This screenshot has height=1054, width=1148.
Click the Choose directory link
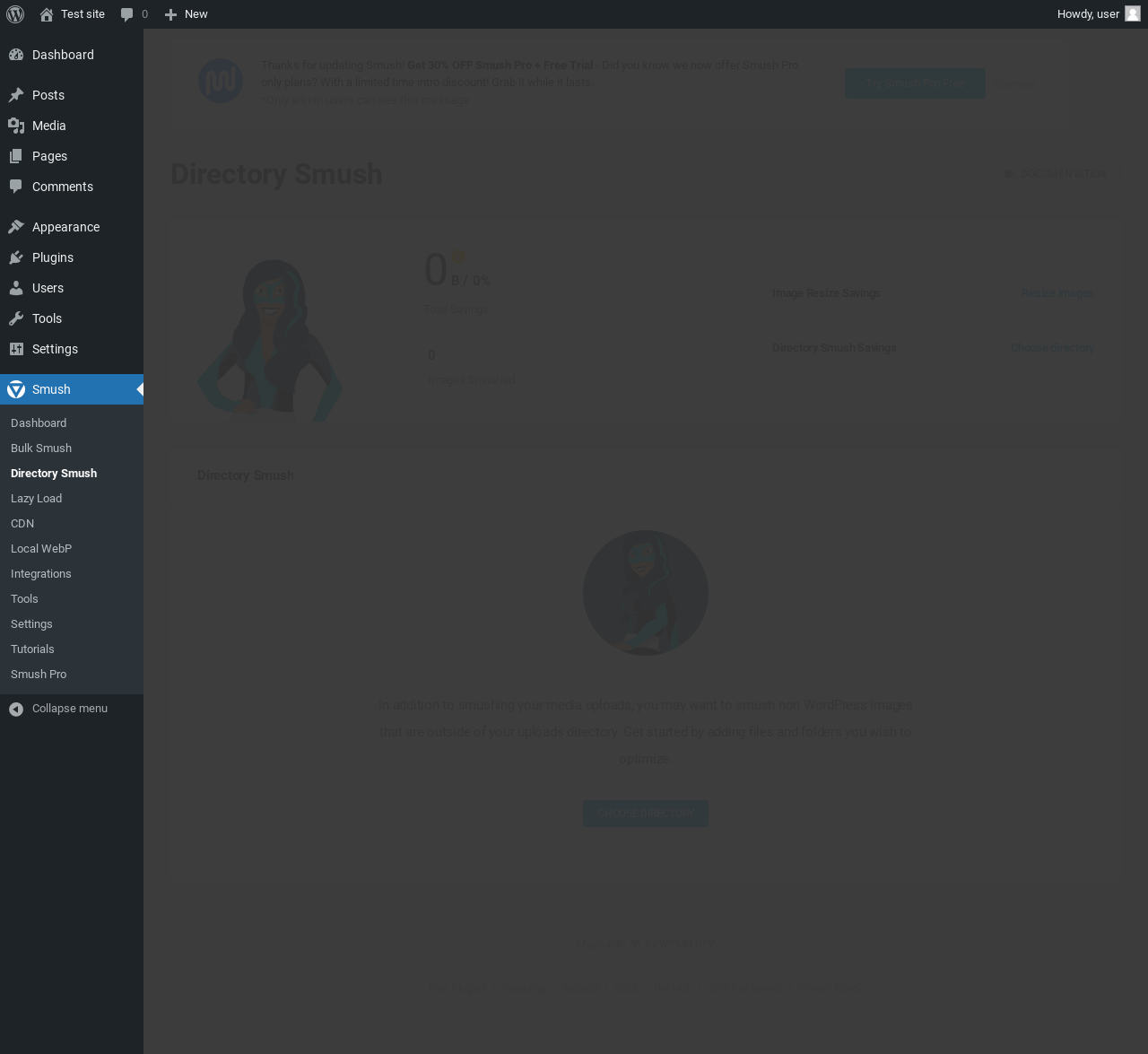click(1053, 348)
